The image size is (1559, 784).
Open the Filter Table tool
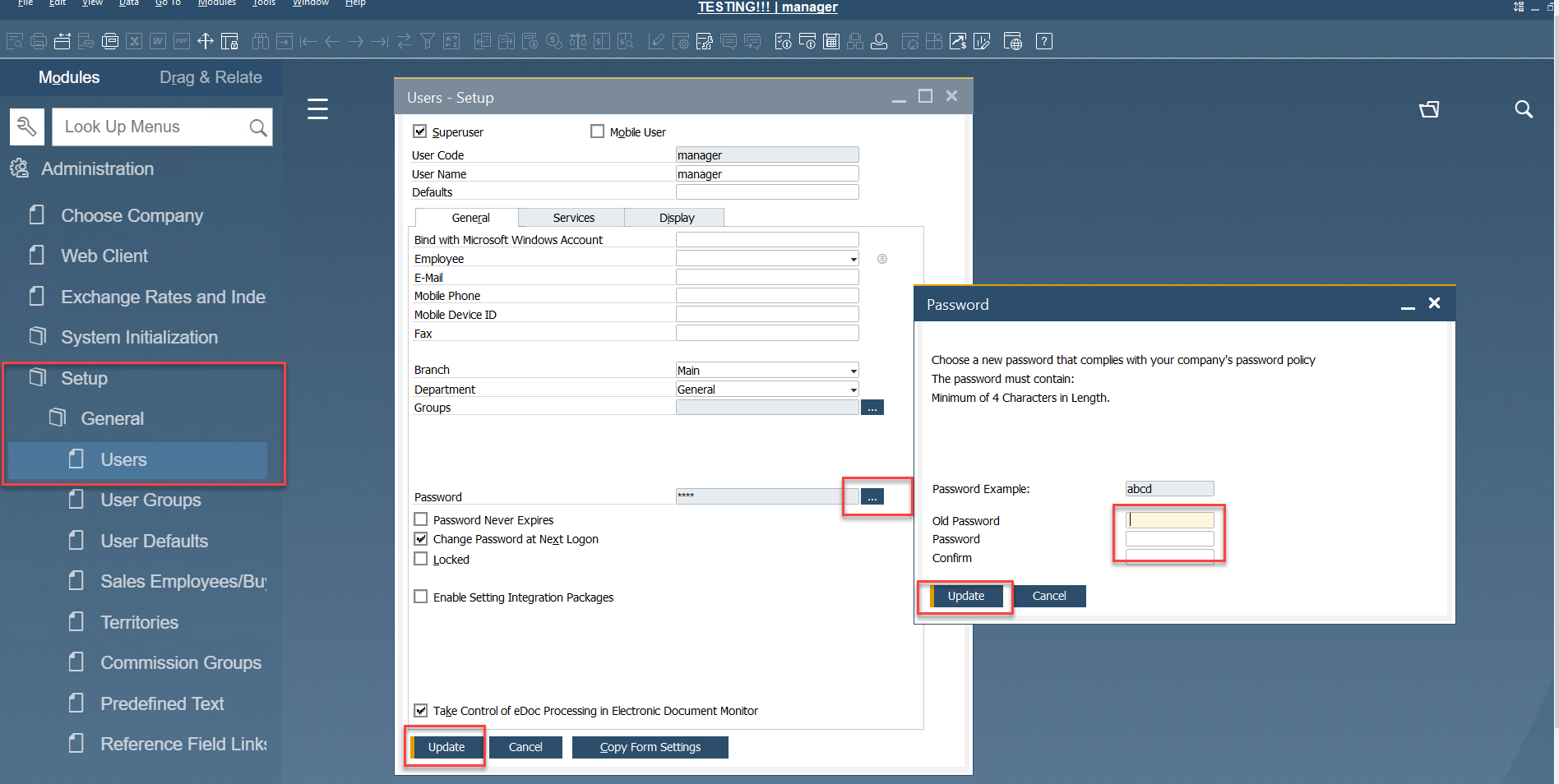(427, 41)
